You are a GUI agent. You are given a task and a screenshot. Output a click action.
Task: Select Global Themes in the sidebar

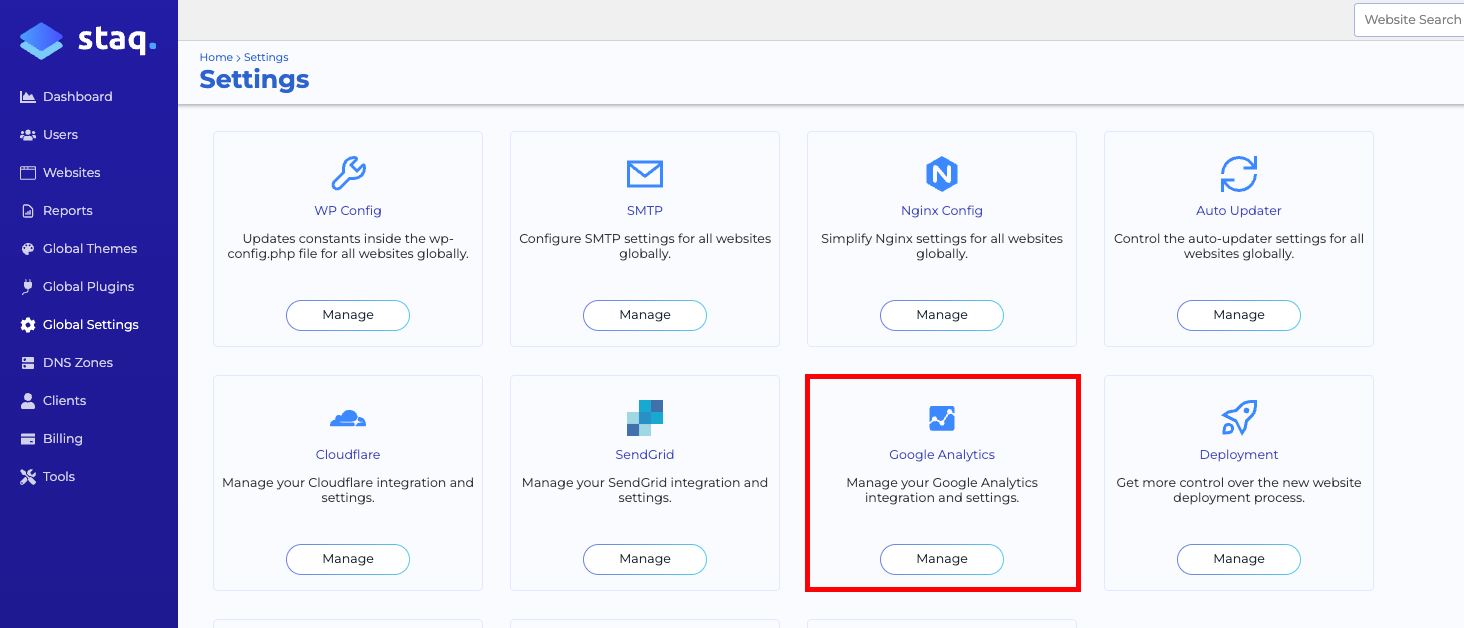point(88,248)
